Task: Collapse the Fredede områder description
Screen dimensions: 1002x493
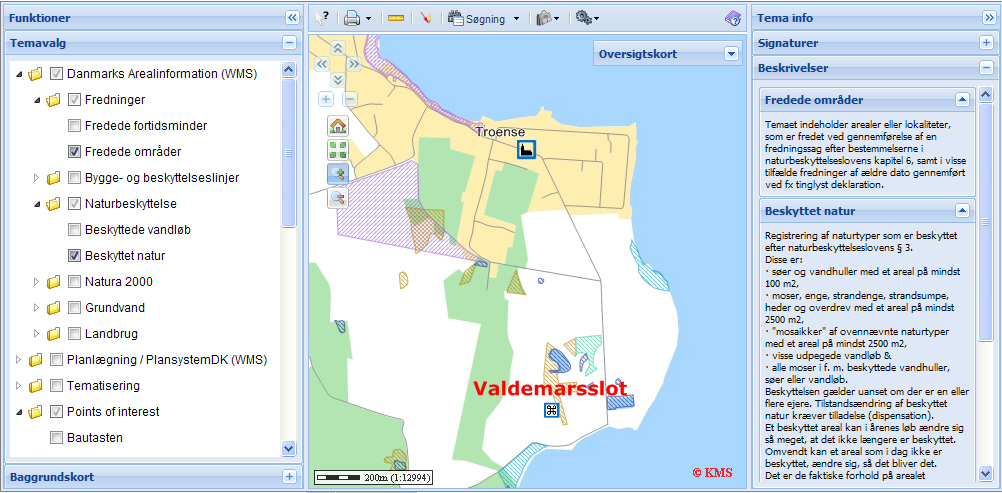Action: [x=962, y=100]
